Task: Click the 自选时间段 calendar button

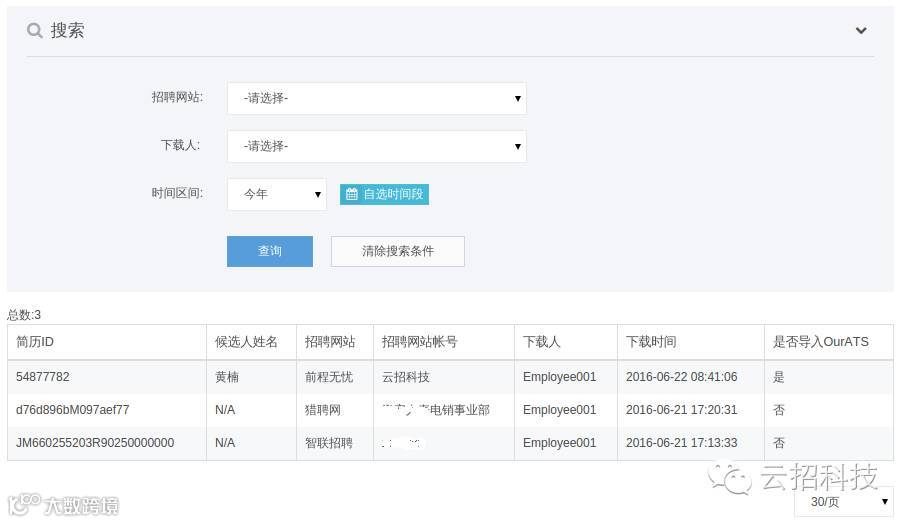Action: (x=384, y=194)
